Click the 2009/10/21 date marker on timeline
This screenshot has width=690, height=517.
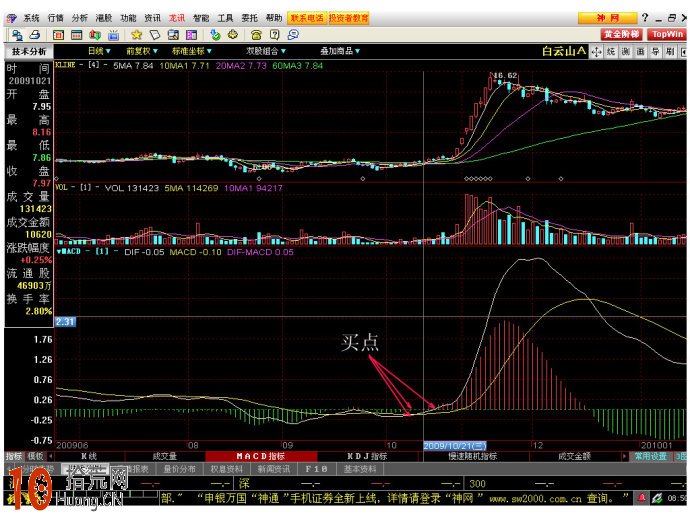click(456, 444)
